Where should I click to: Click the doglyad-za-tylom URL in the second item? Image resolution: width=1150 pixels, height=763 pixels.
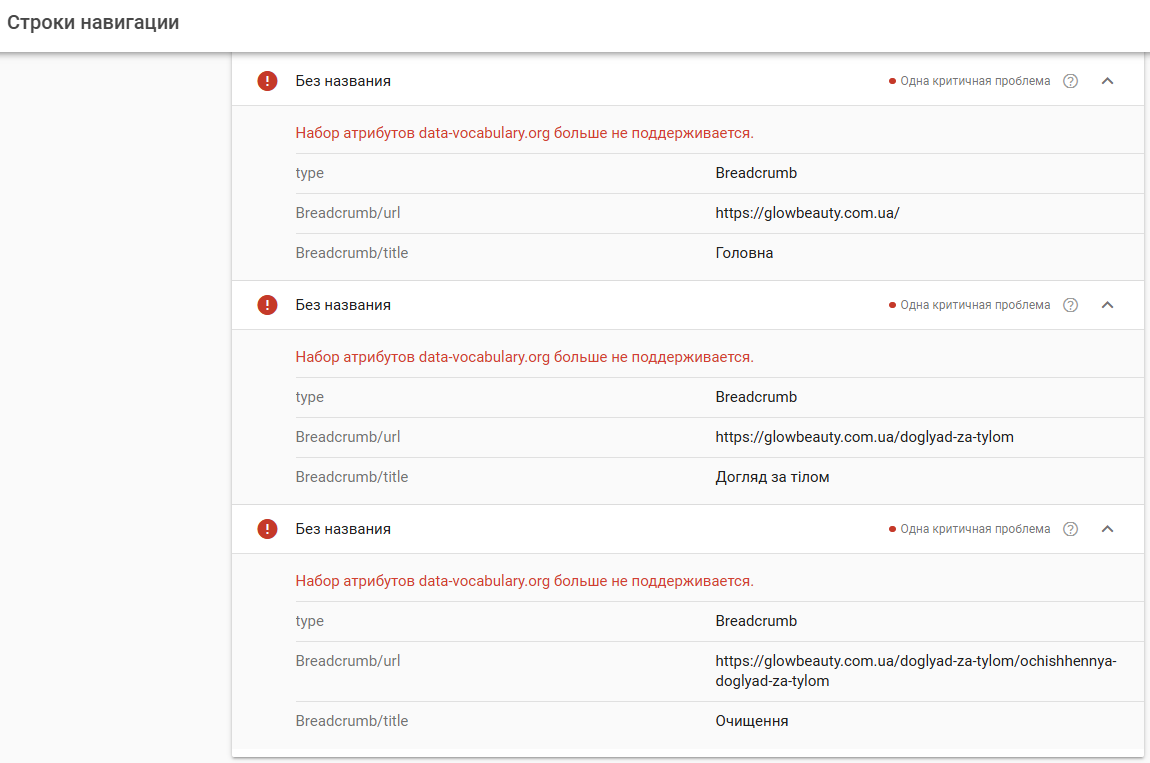coord(864,437)
